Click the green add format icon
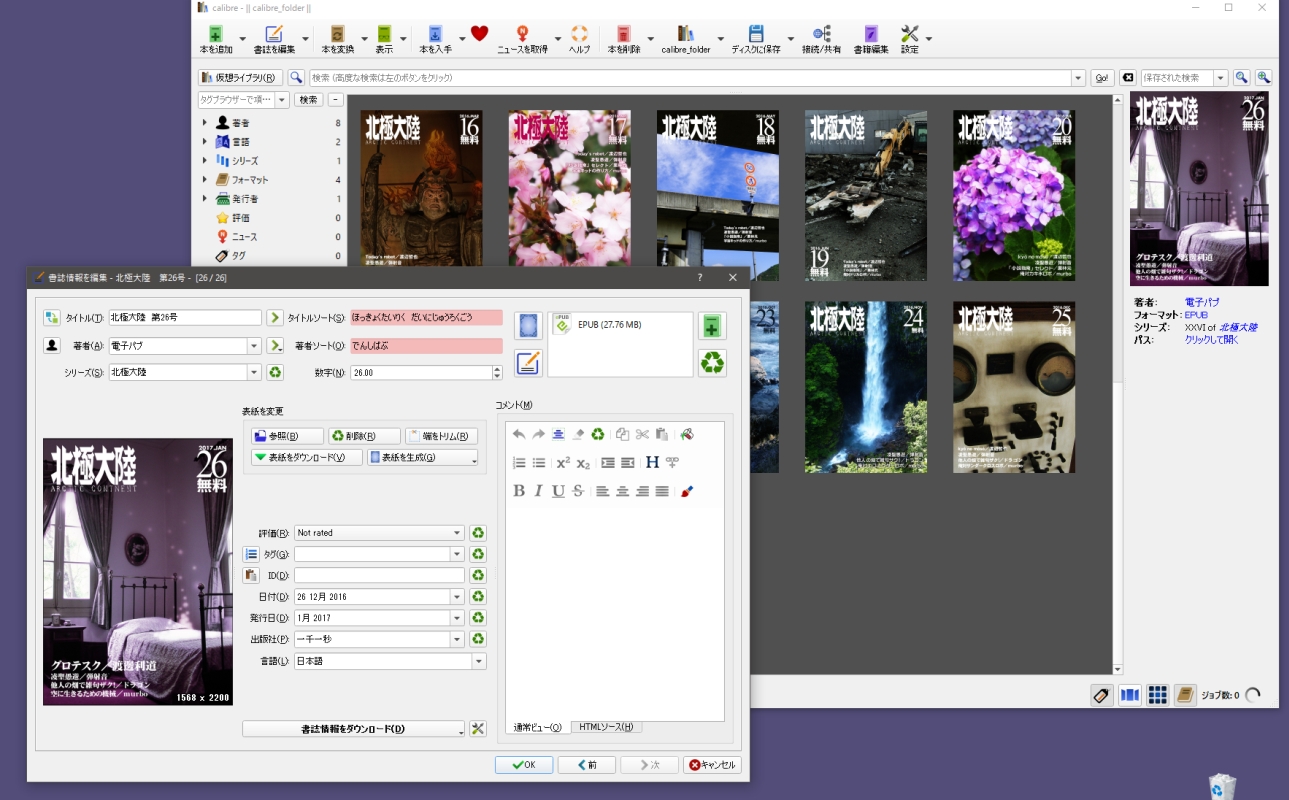Image resolution: width=1289 pixels, height=800 pixels. coord(712,326)
